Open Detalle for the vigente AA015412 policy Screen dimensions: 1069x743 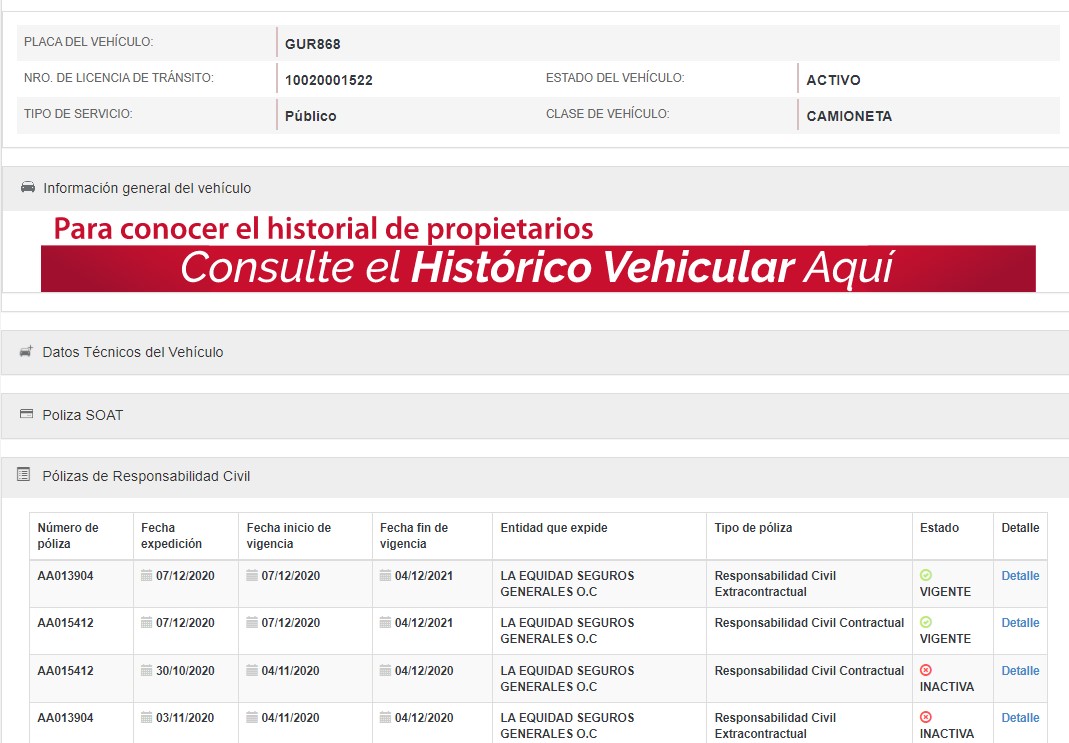tap(1020, 623)
